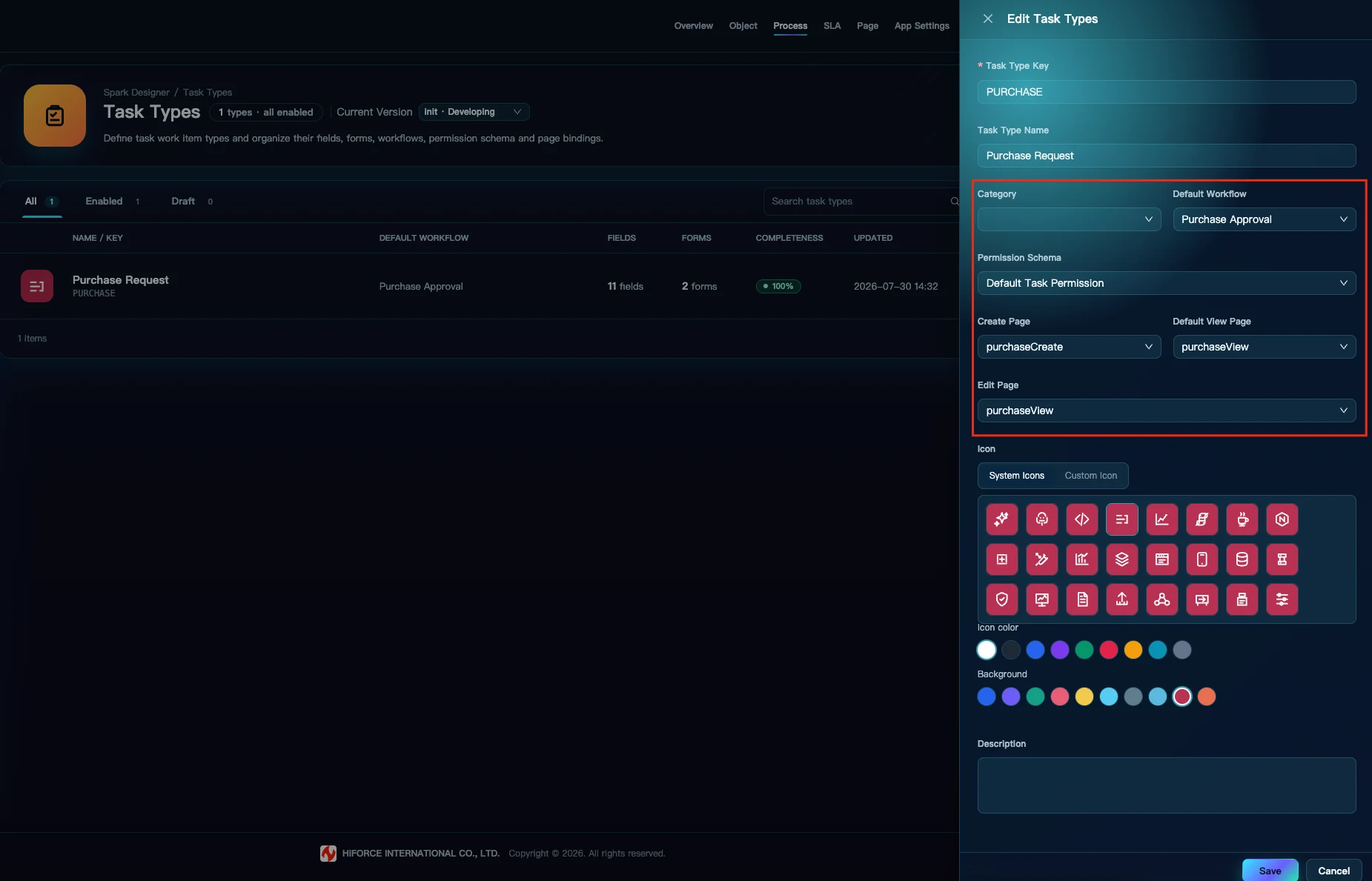Screen dimensions: 1372x881
Task: Open the Object navigation tab
Action: click(x=743, y=26)
